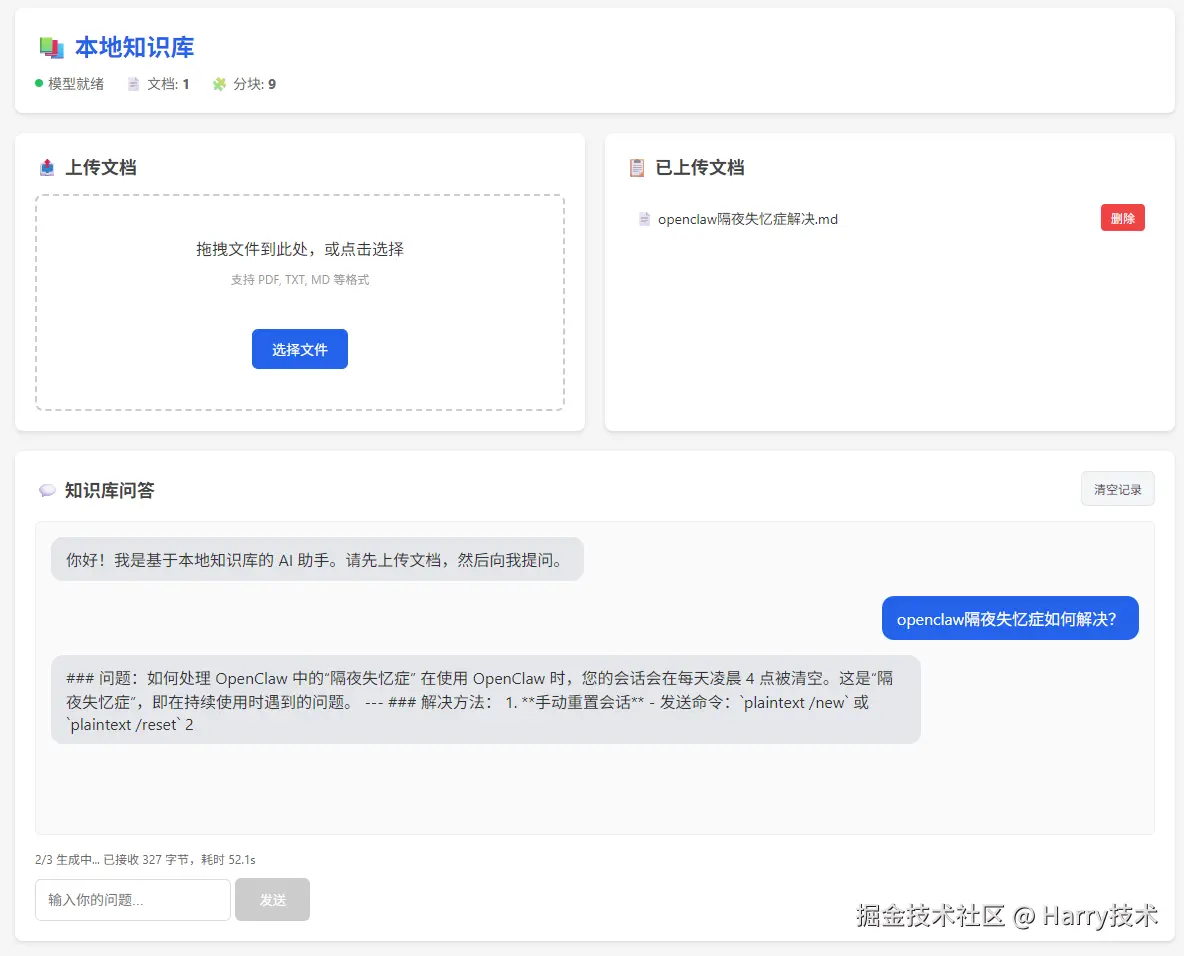This screenshot has width=1184, height=956.
Task: Click the 上传文档 section heading
Action: (100, 167)
